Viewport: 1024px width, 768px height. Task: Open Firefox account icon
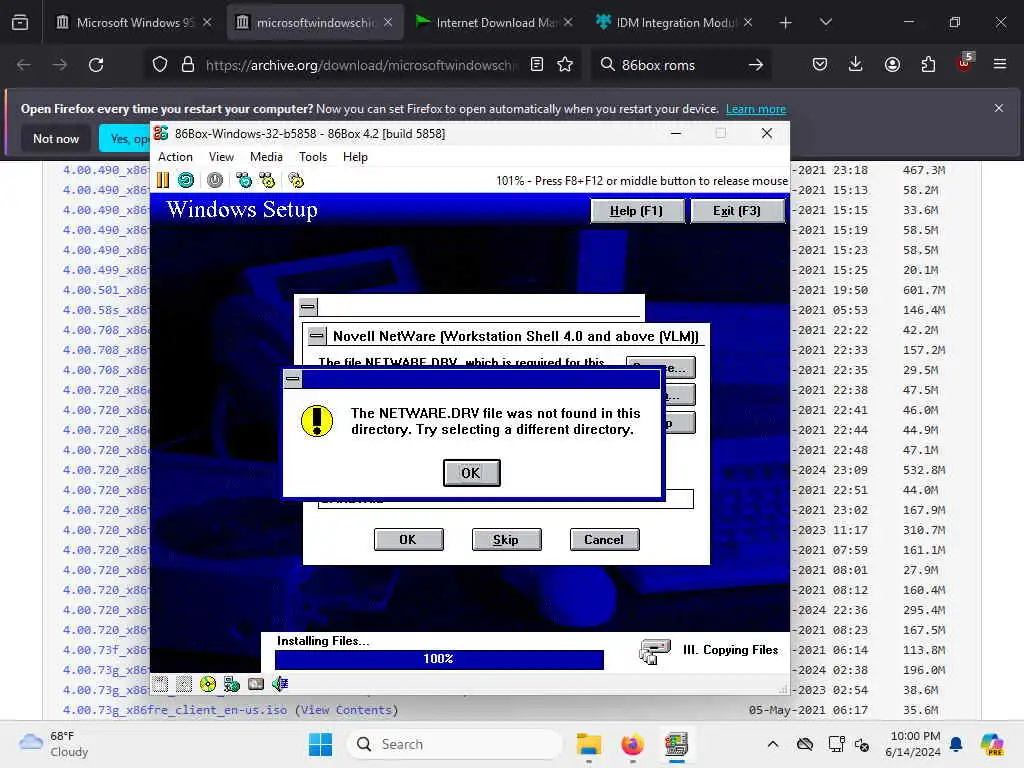coord(892,65)
